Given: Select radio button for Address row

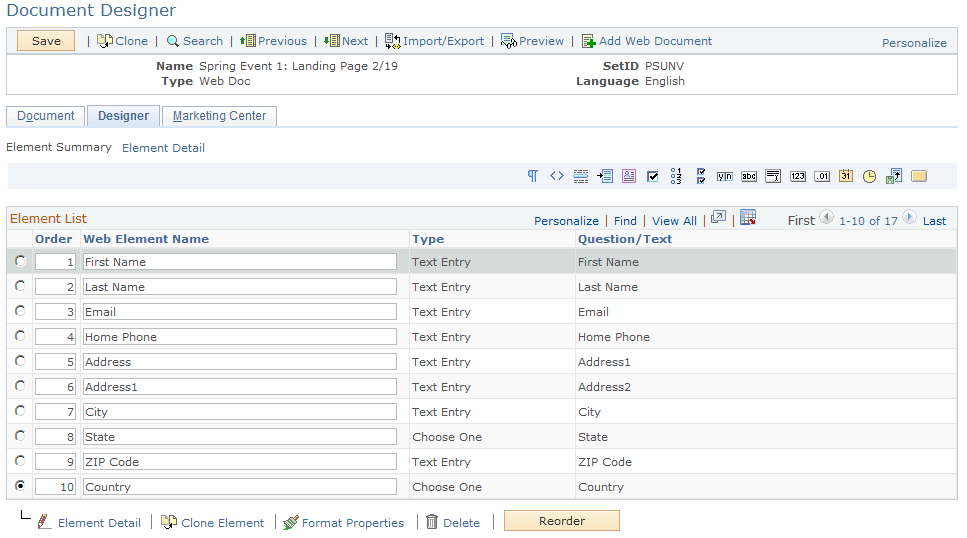Looking at the screenshot, I should pos(20,361).
